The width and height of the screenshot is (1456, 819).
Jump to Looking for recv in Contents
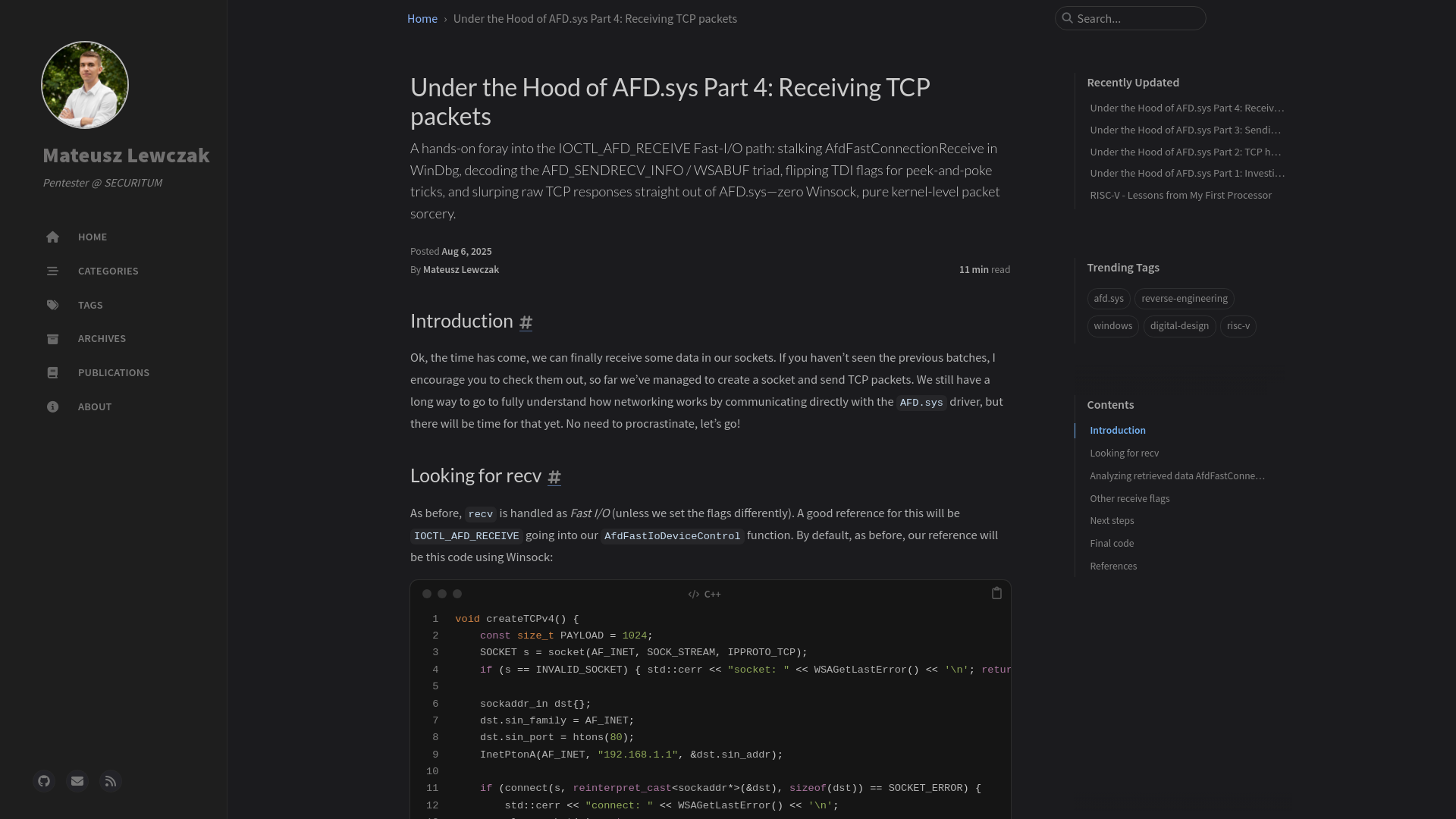coord(1125,453)
